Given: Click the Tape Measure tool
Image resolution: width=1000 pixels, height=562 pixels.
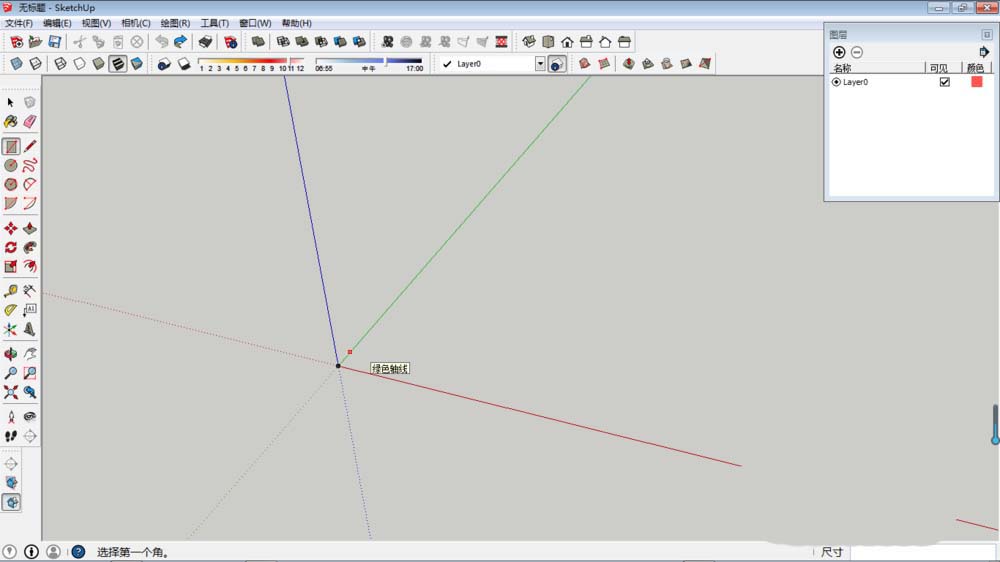Looking at the screenshot, I should tap(11, 291).
